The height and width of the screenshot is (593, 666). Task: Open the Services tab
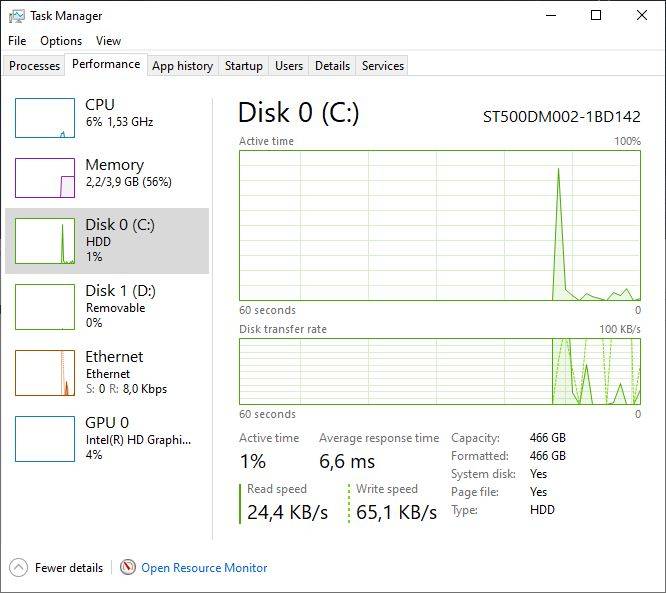point(383,66)
